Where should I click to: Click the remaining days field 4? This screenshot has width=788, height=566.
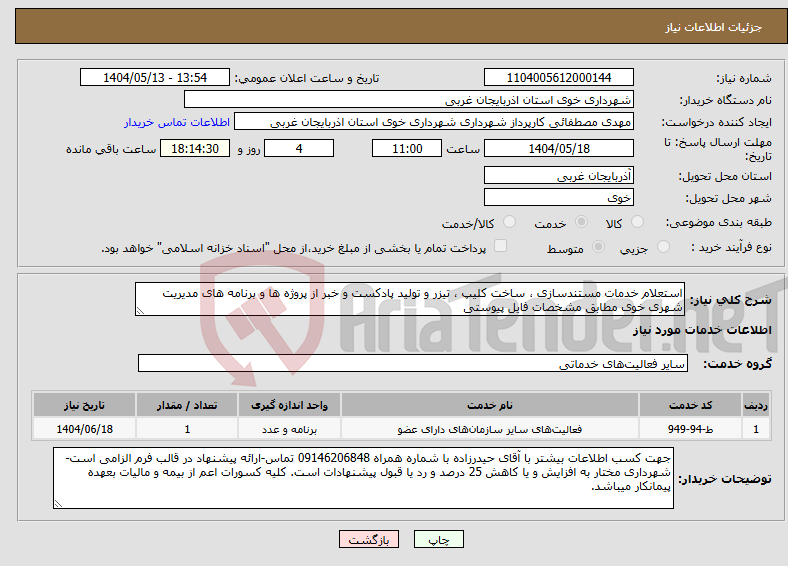(x=299, y=148)
